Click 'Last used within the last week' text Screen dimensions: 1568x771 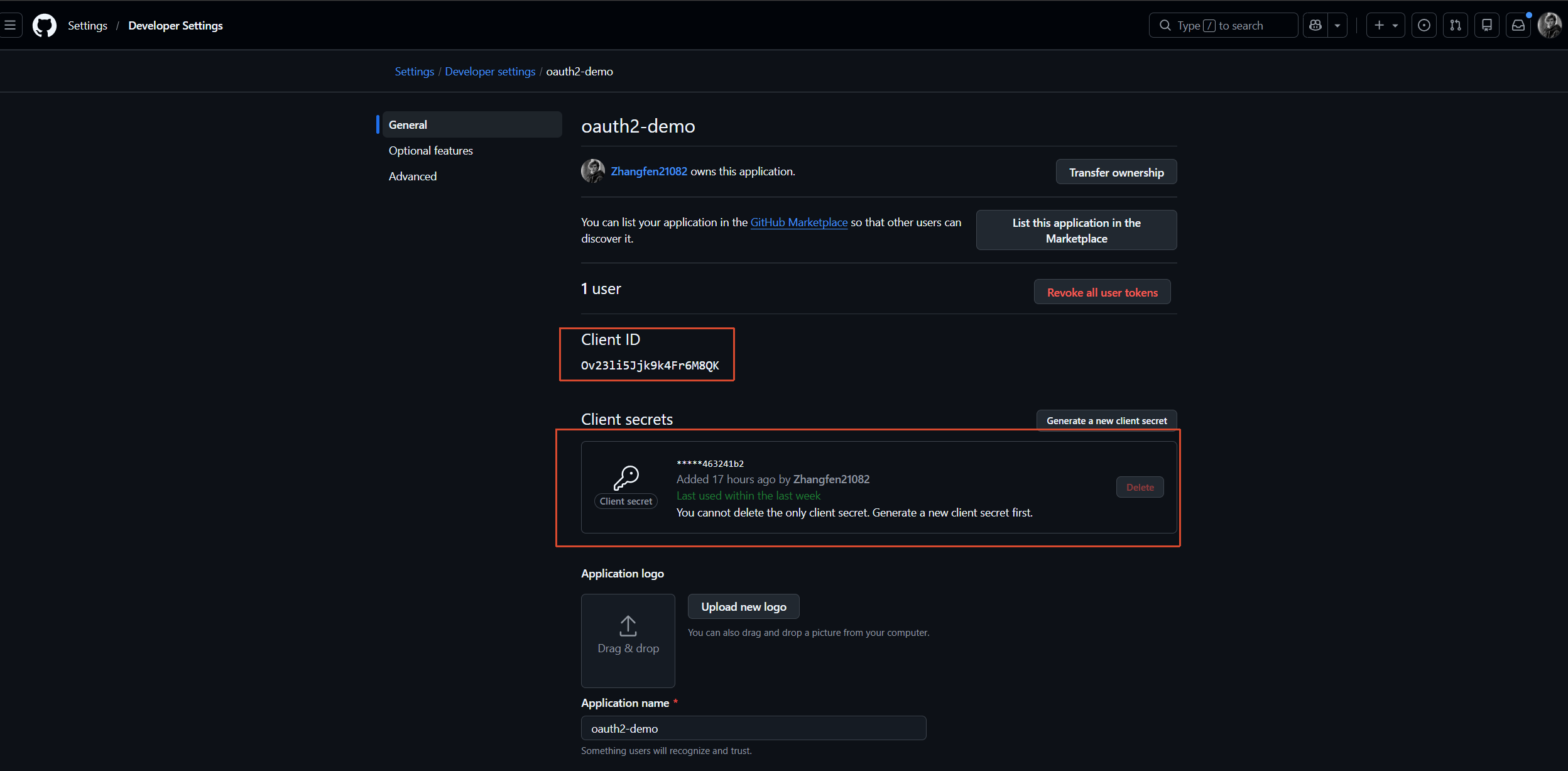tap(748, 495)
